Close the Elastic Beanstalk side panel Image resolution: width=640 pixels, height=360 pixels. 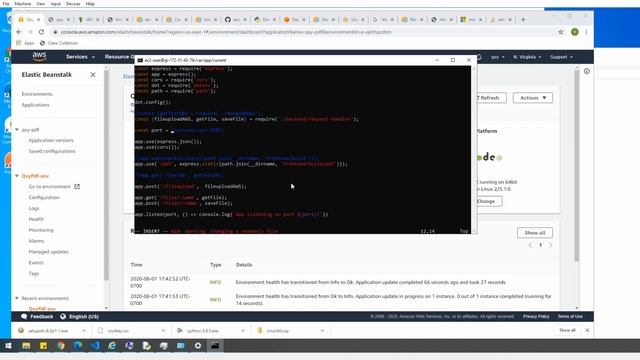point(93,75)
